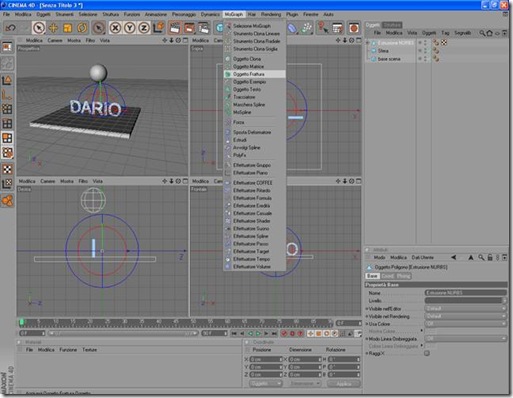Click the render clapperboard icon
The height and width of the screenshot is (398, 513).
[x=174, y=28]
